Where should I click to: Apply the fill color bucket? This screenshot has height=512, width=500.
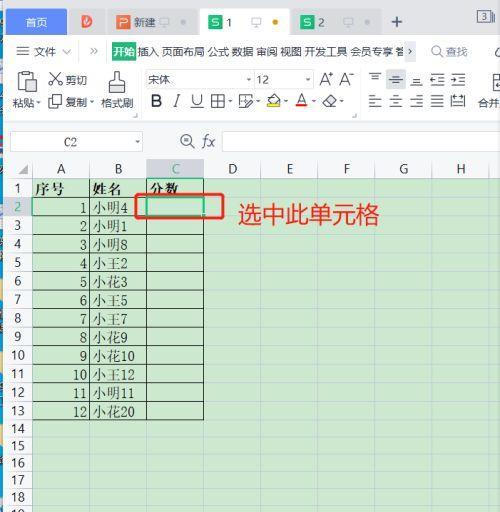[x=274, y=101]
